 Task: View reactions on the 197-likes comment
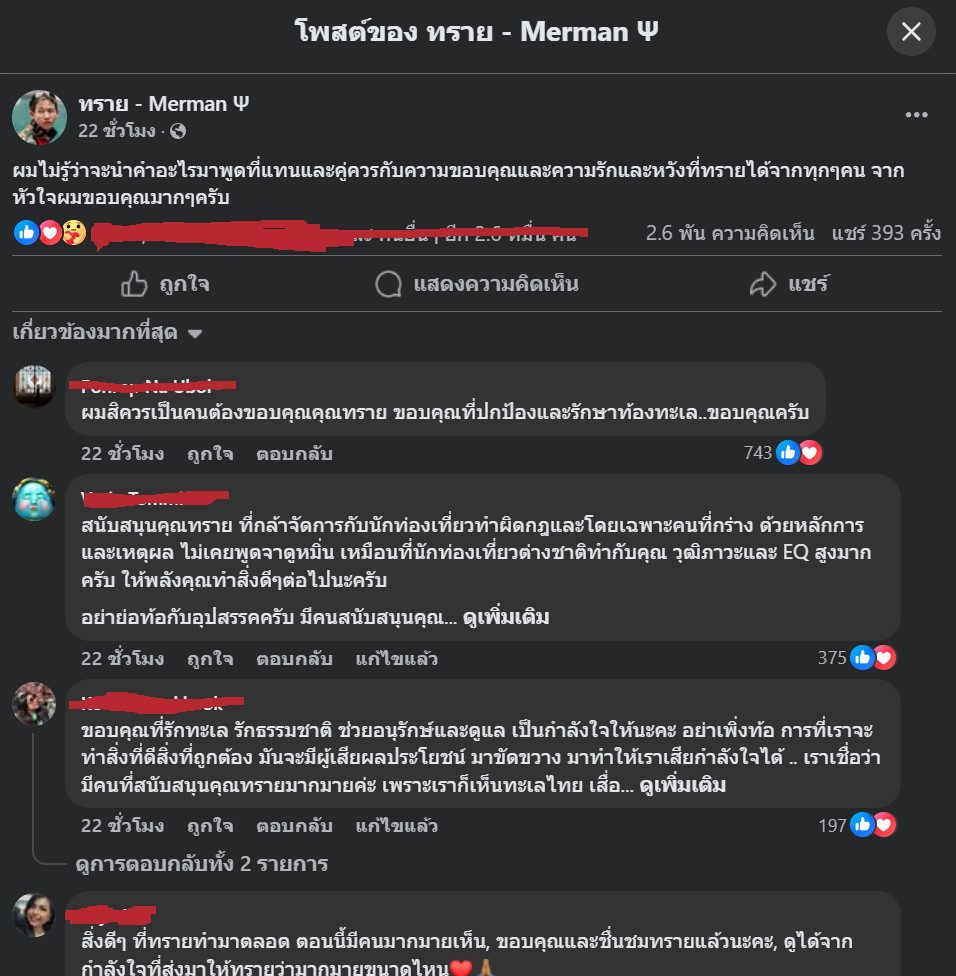click(x=857, y=825)
